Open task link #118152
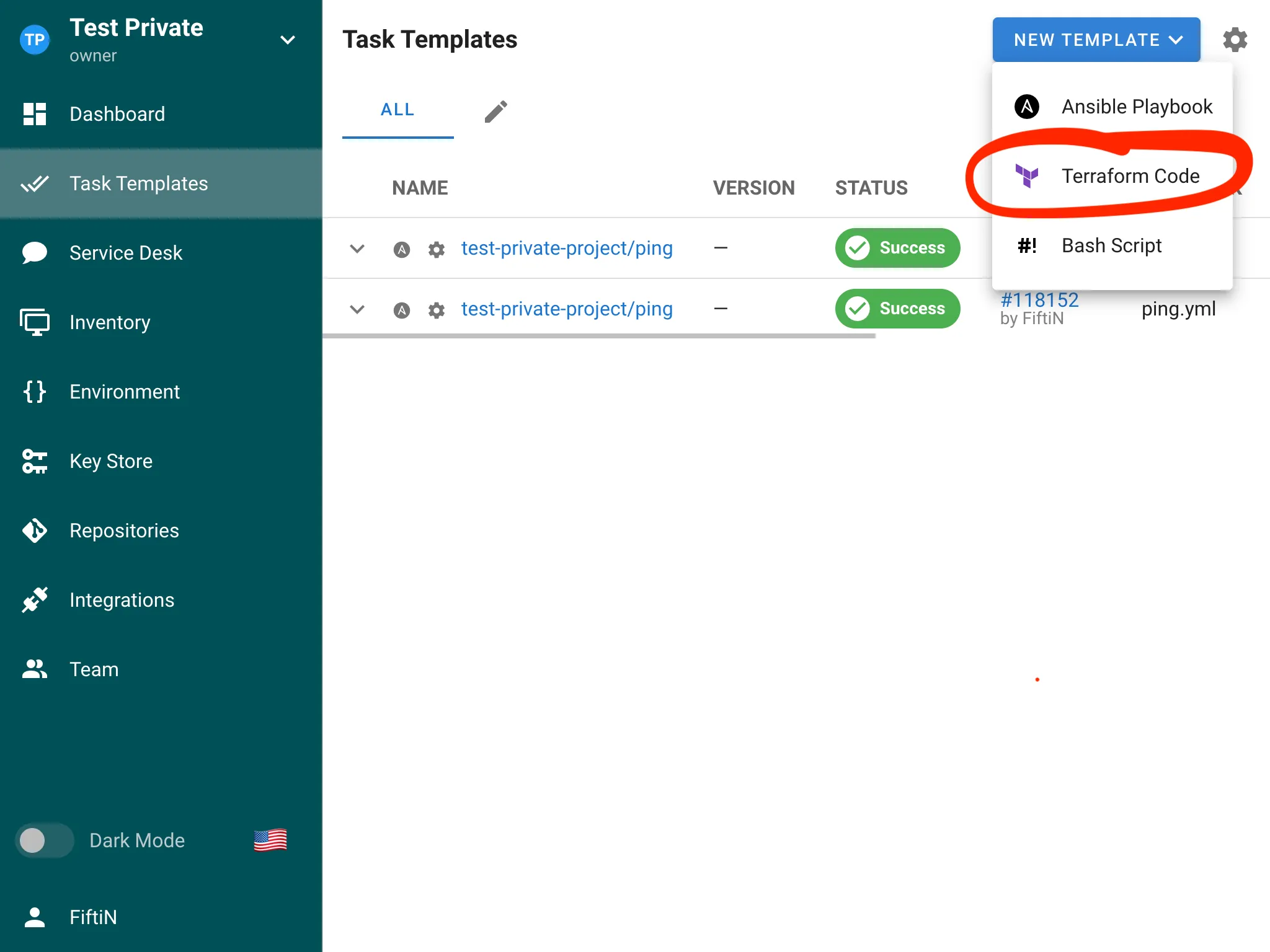Viewport: 1270px width, 952px height. coord(1039,300)
